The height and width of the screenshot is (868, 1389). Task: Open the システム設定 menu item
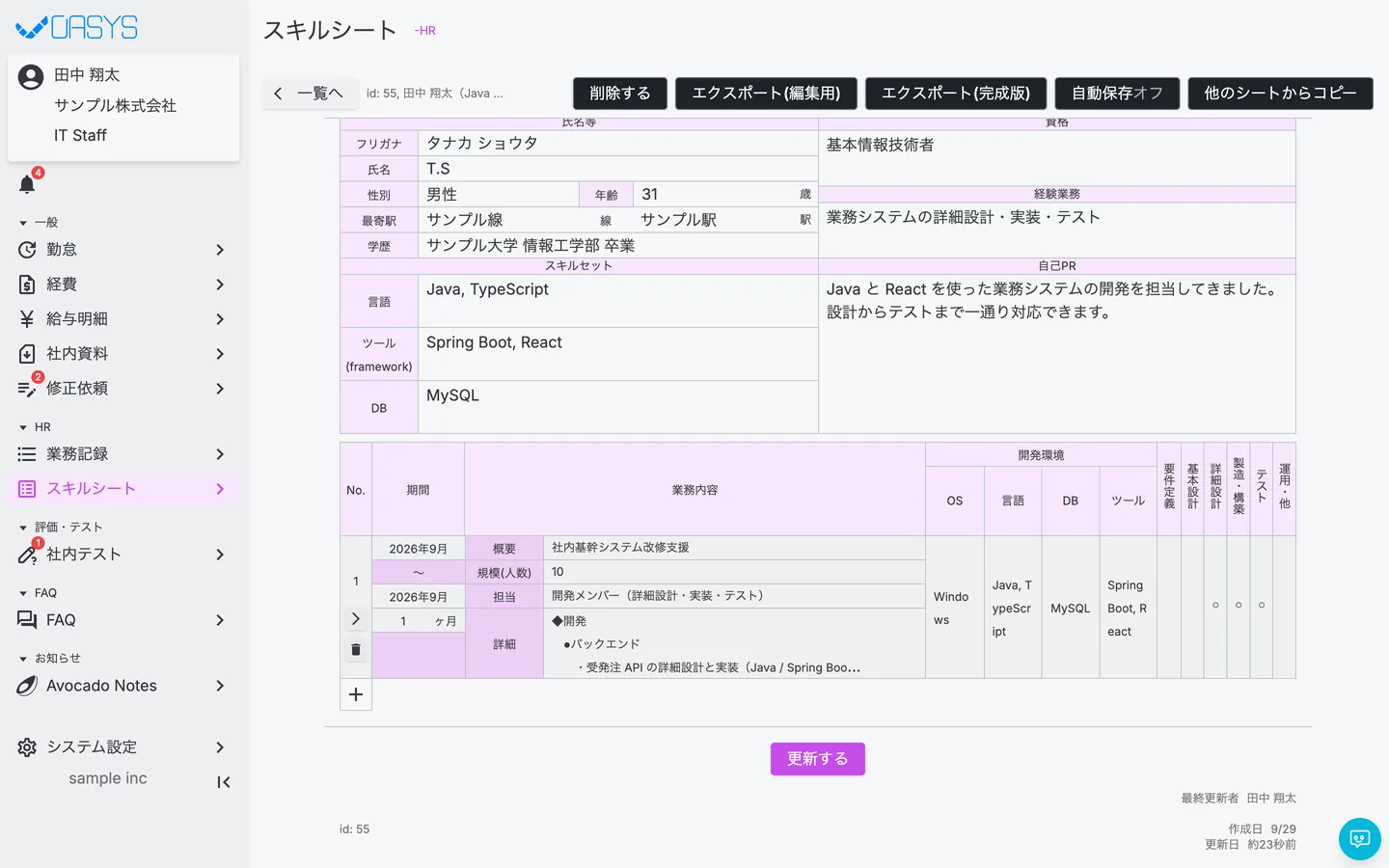123,747
